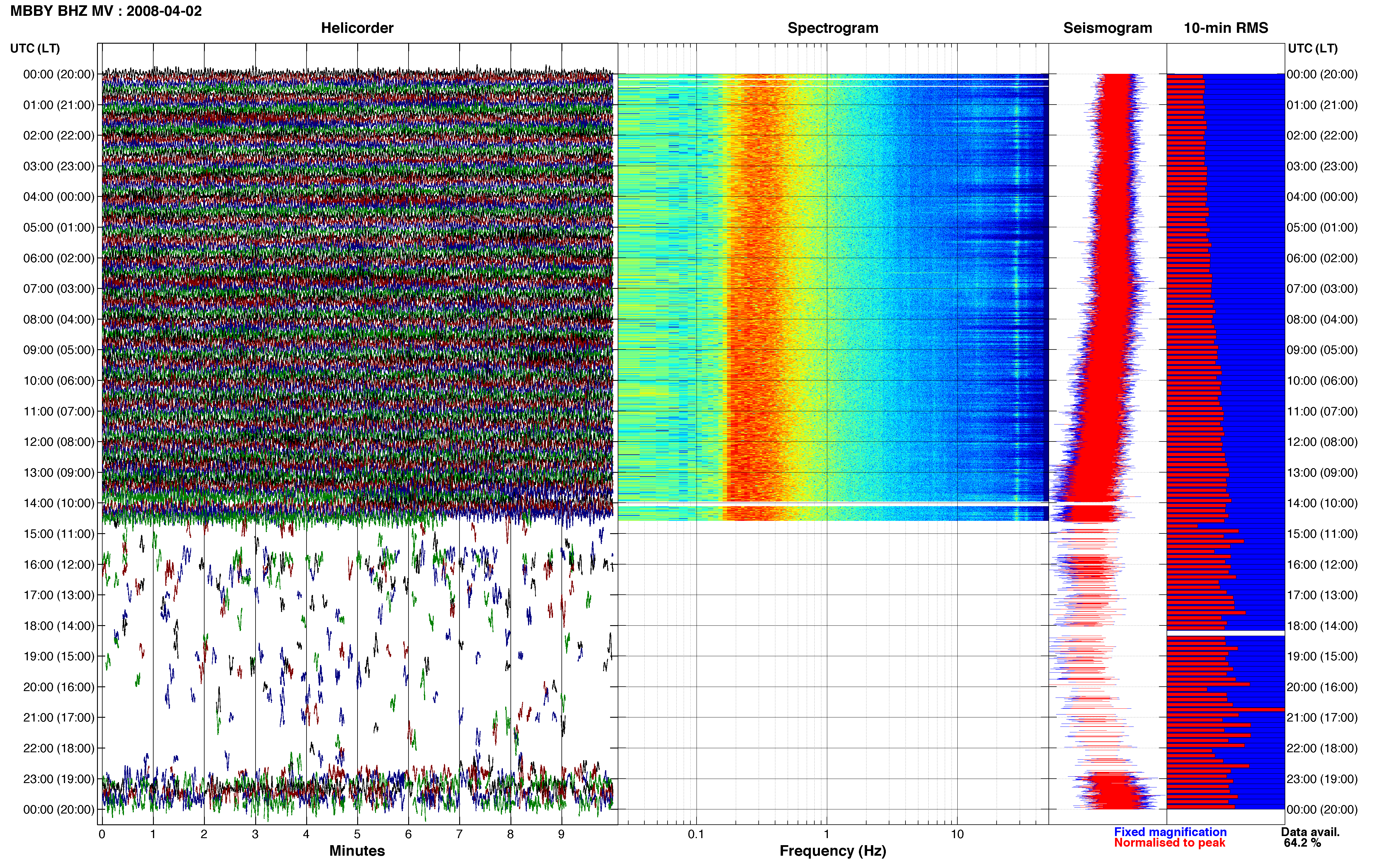Click the 'Minutes' x-axis label
The width and height of the screenshot is (1389, 868).
coord(357,851)
